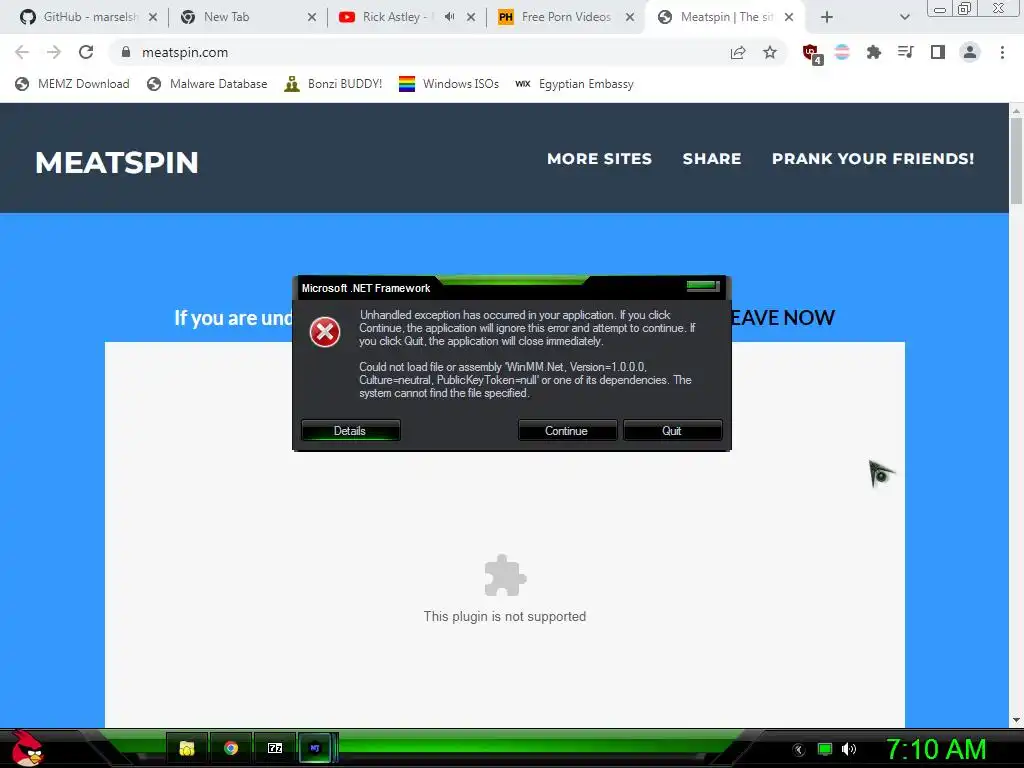Click the Details button in error dialog
The height and width of the screenshot is (768, 1024).
coord(351,430)
